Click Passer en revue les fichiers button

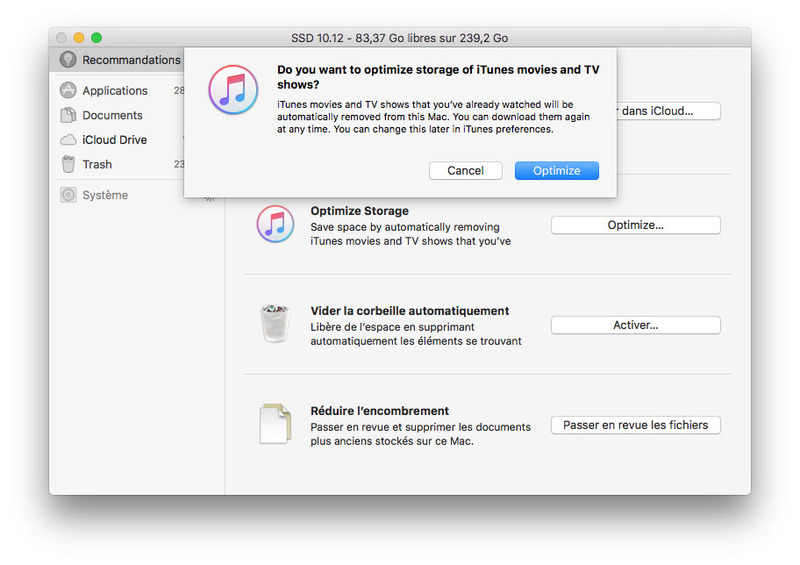[x=636, y=425]
